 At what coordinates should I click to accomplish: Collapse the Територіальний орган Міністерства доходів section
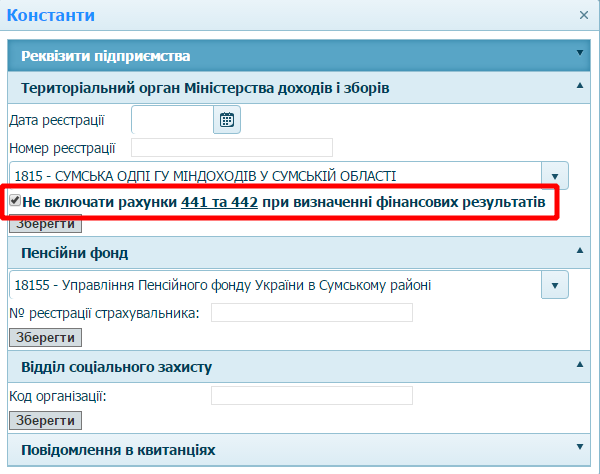point(579,86)
